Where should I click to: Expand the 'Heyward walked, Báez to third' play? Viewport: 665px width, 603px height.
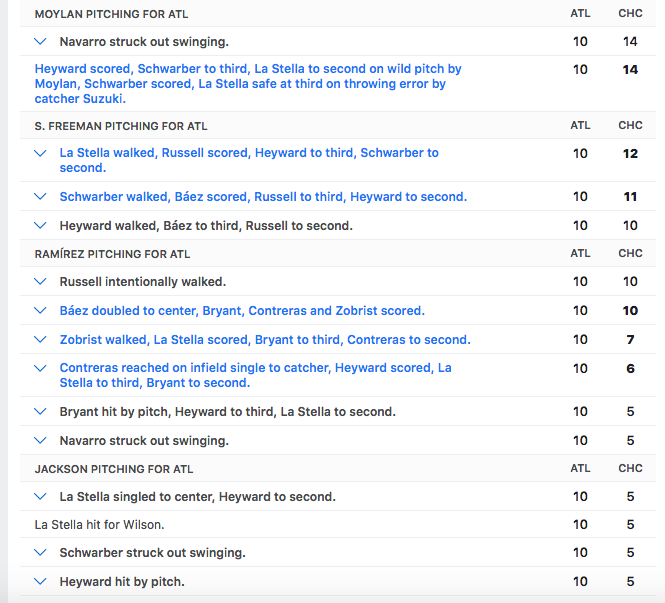click(41, 226)
